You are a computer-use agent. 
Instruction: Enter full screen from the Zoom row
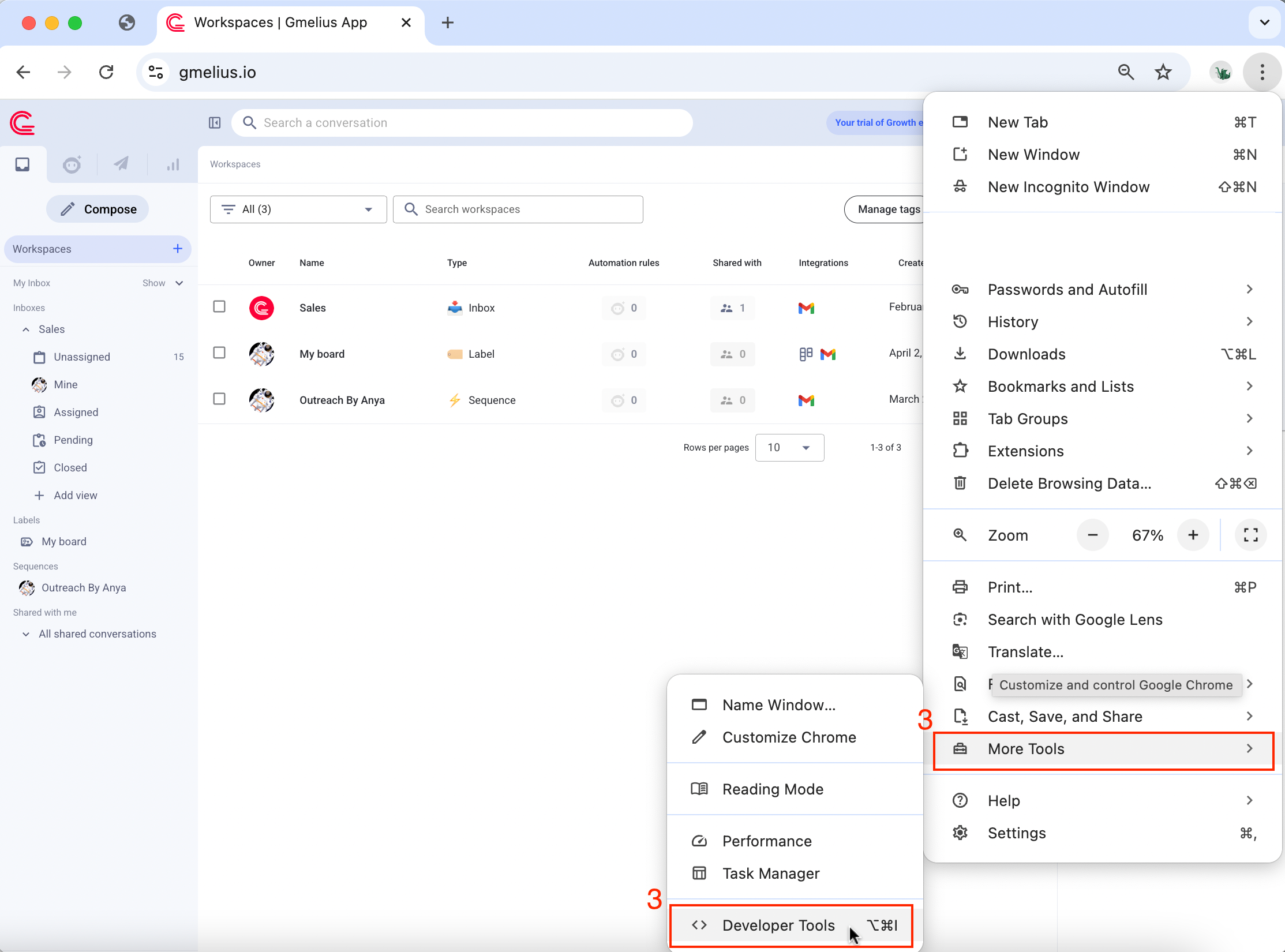[x=1250, y=535]
